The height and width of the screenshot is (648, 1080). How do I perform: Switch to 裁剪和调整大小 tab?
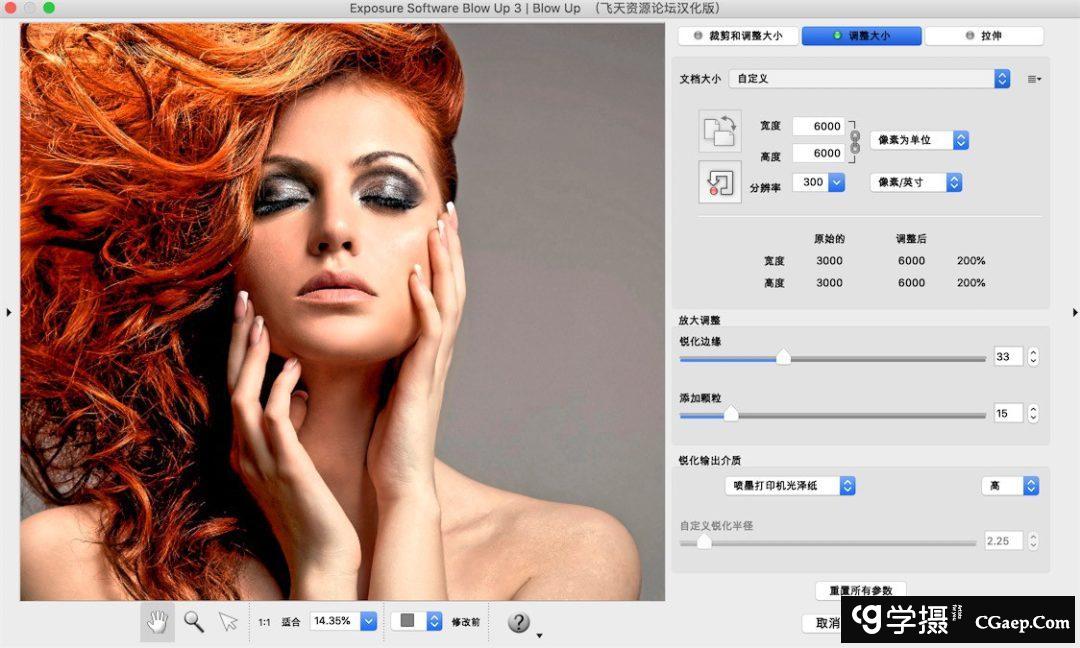click(738, 36)
